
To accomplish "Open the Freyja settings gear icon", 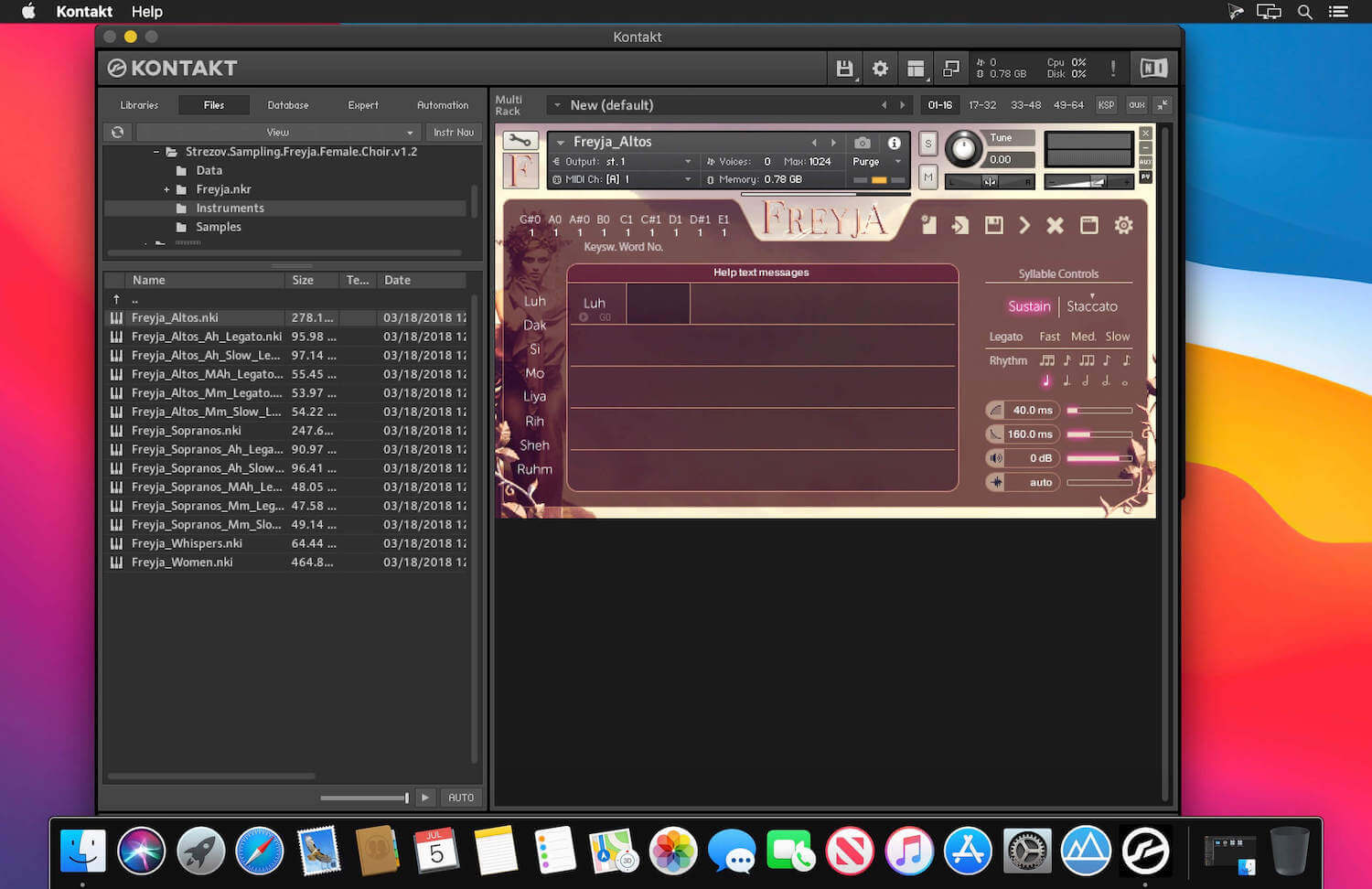I will [1123, 225].
